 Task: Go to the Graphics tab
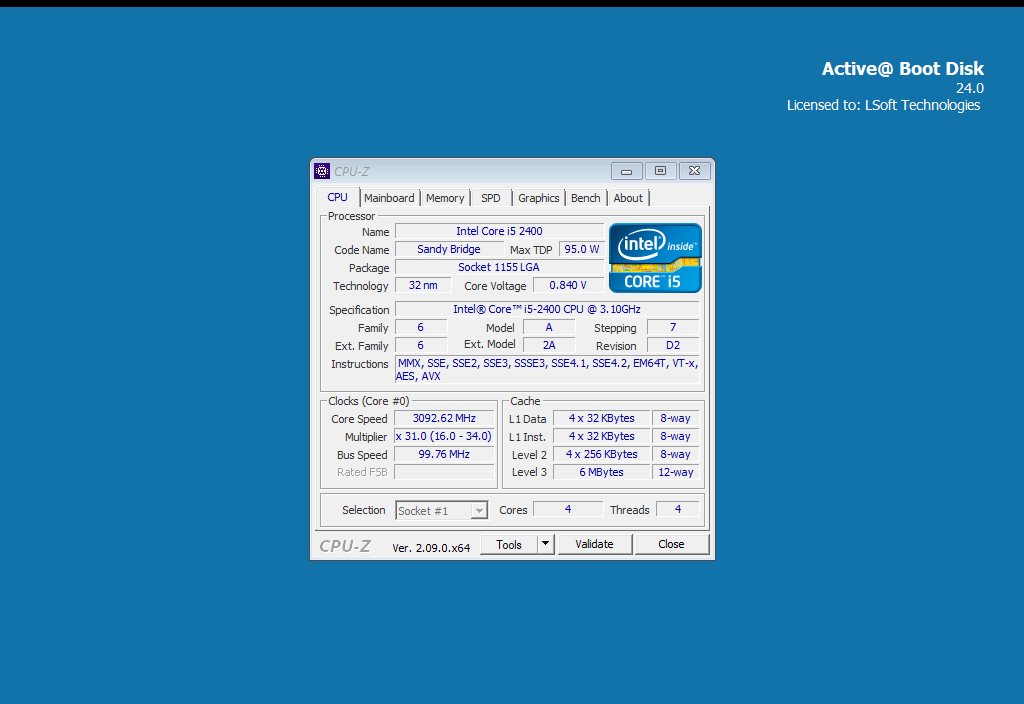pos(538,198)
